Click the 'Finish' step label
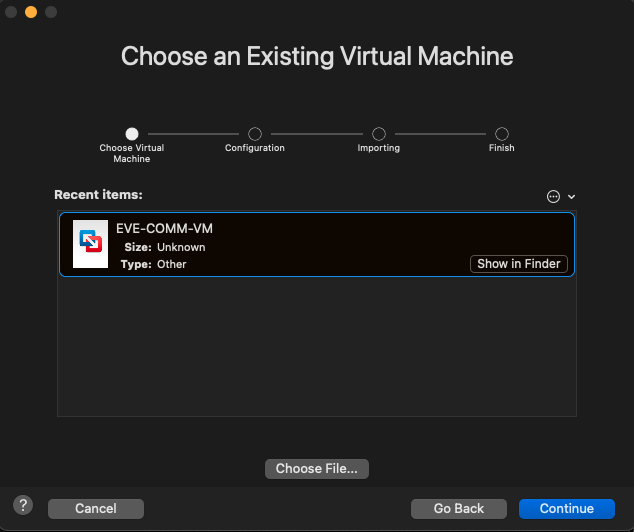Viewport: 634px width, 532px height. [x=502, y=148]
